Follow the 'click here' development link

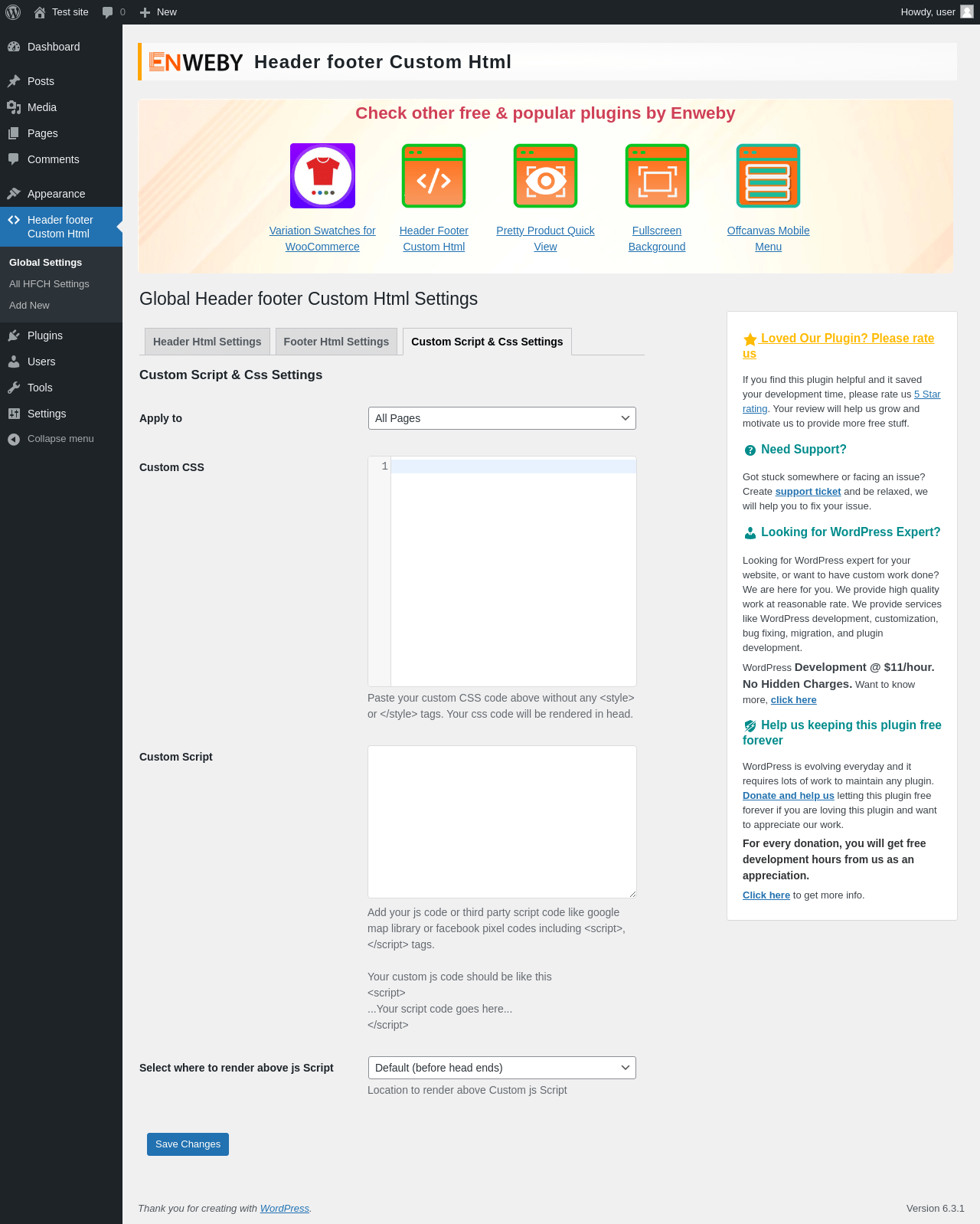click(x=794, y=700)
